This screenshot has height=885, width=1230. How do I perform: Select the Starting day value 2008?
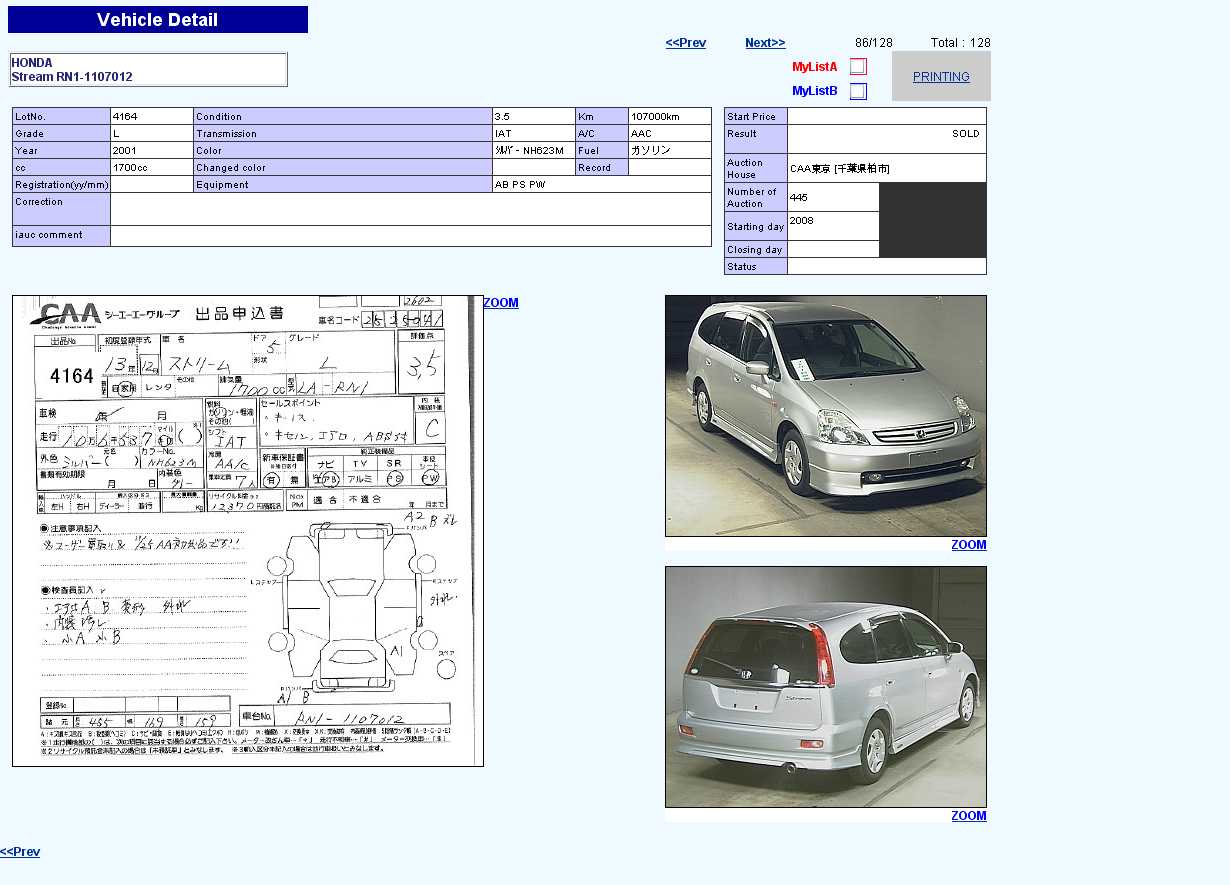tap(801, 220)
